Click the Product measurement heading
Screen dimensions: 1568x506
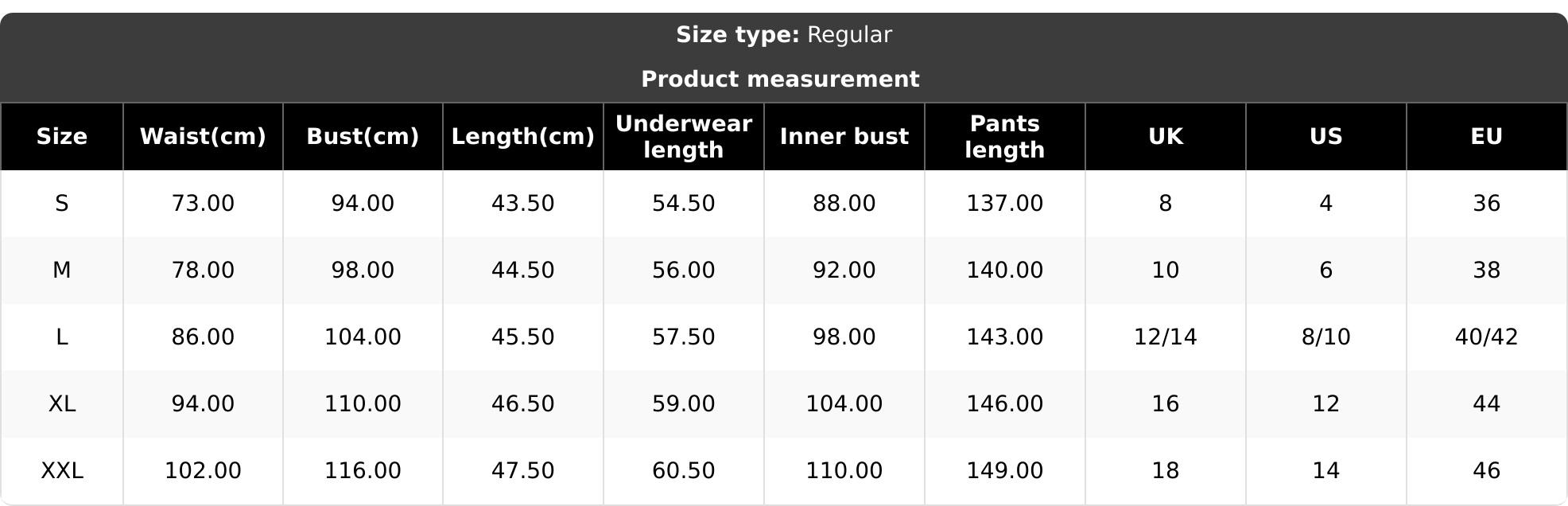(x=780, y=80)
